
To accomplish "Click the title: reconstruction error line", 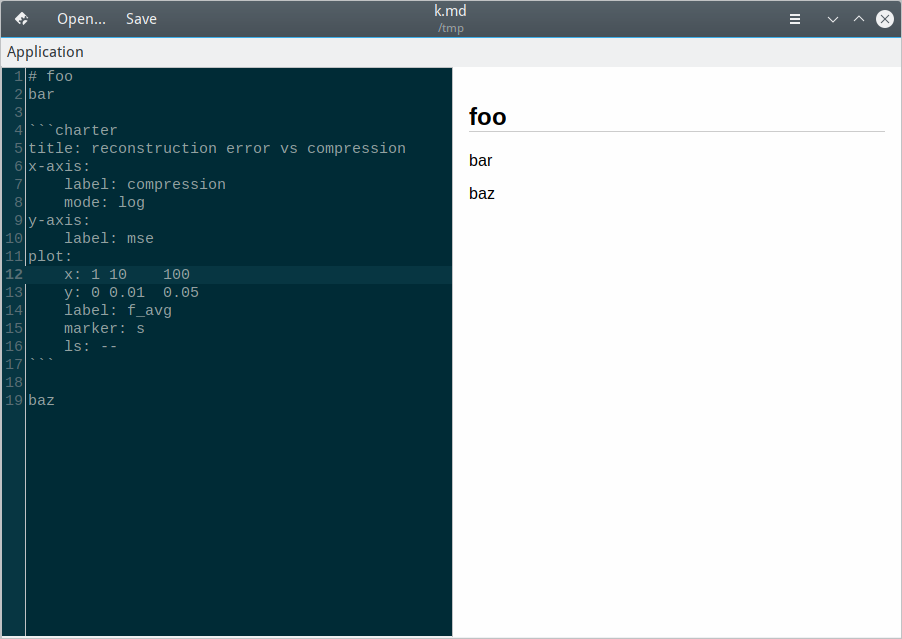I will 217,148.
